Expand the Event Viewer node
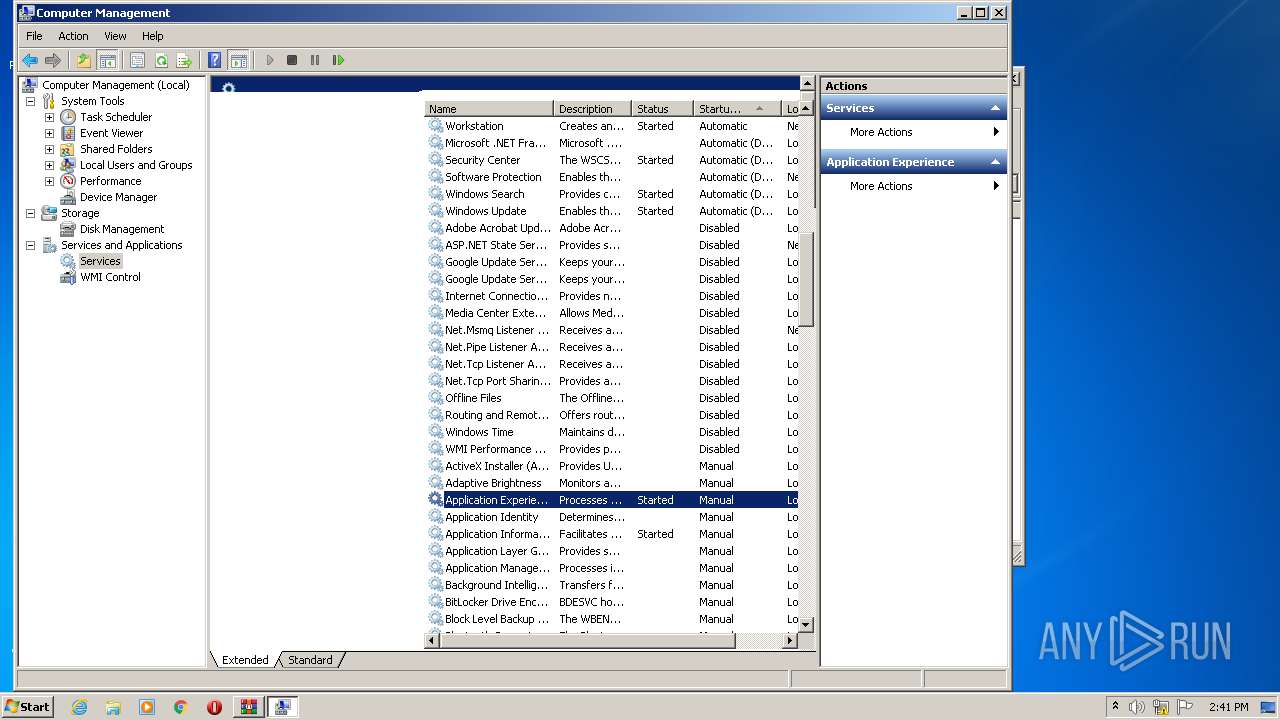Viewport: 1280px width, 720px height. (49, 133)
